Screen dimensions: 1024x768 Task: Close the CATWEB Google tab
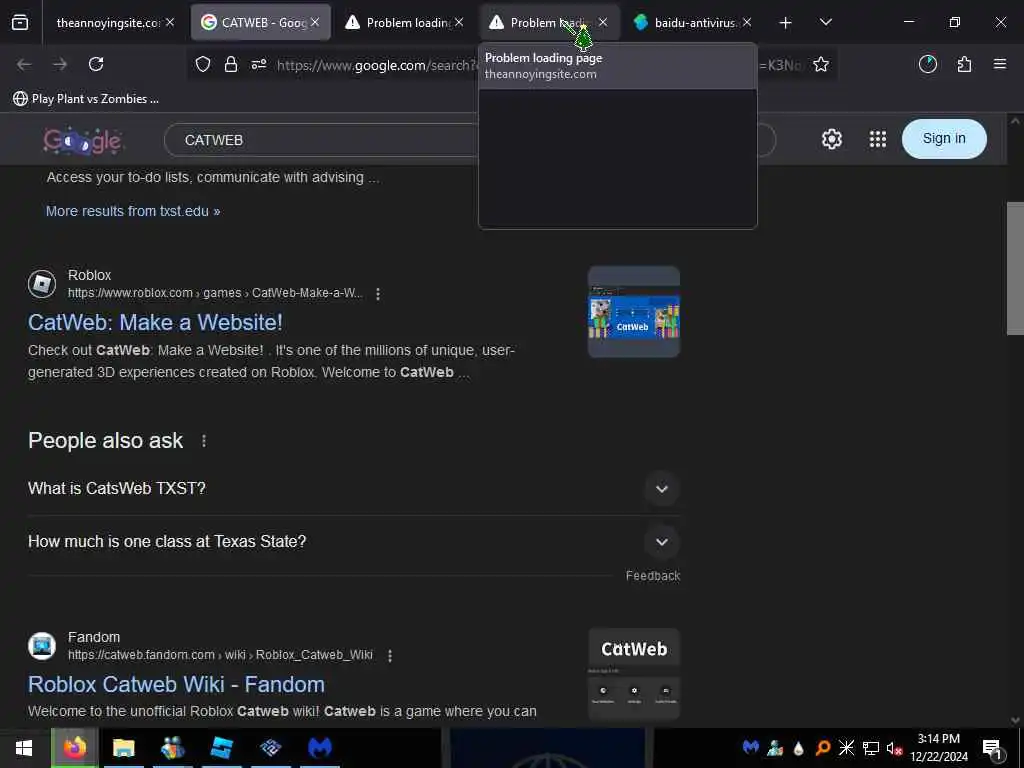[315, 23]
